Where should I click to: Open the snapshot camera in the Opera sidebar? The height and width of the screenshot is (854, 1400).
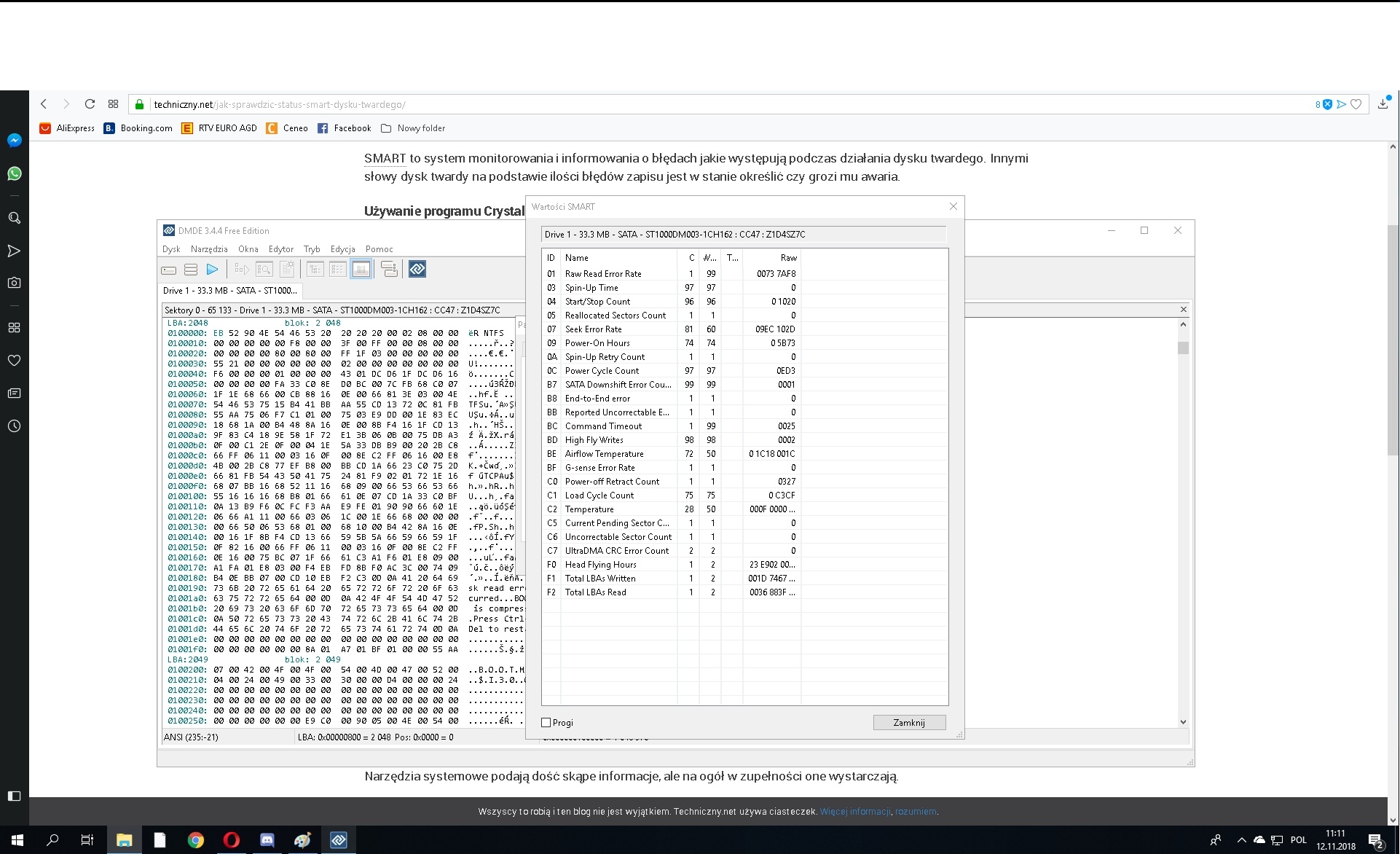[15, 283]
